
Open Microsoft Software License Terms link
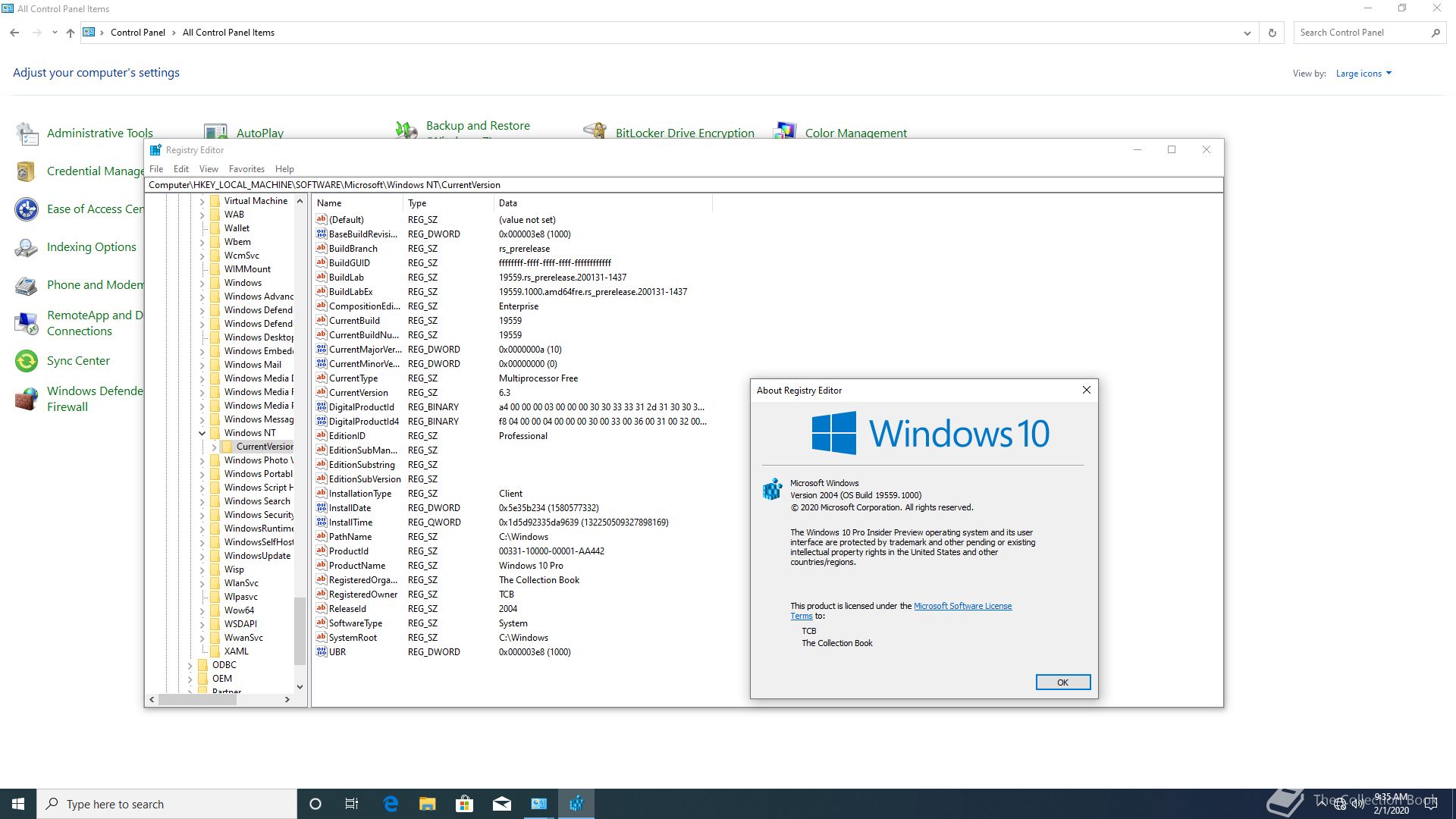(x=962, y=606)
